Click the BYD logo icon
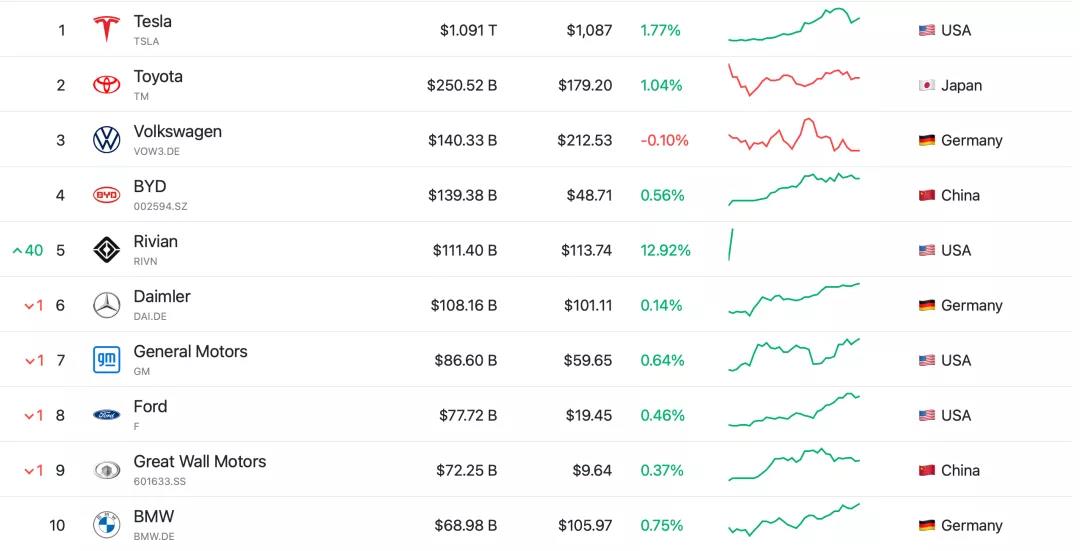1080x551 pixels. 106,195
